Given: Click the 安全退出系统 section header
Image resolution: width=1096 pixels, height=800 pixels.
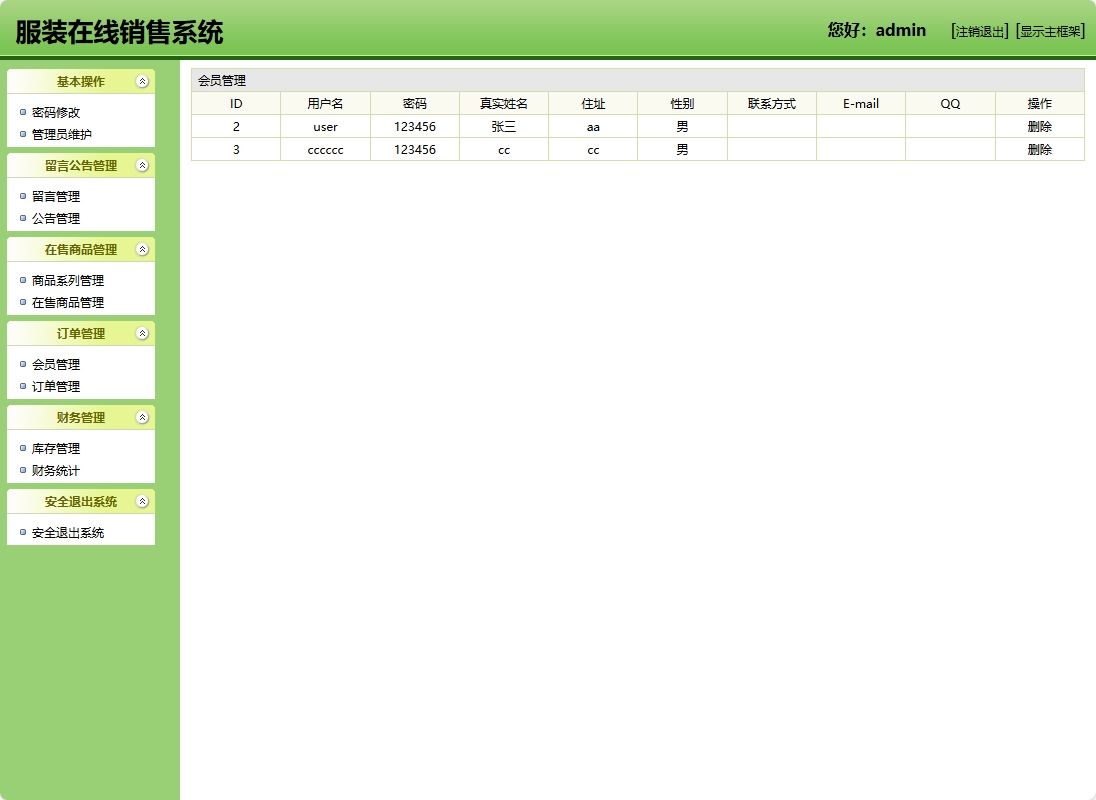Looking at the screenshot, I should point(81,502).
